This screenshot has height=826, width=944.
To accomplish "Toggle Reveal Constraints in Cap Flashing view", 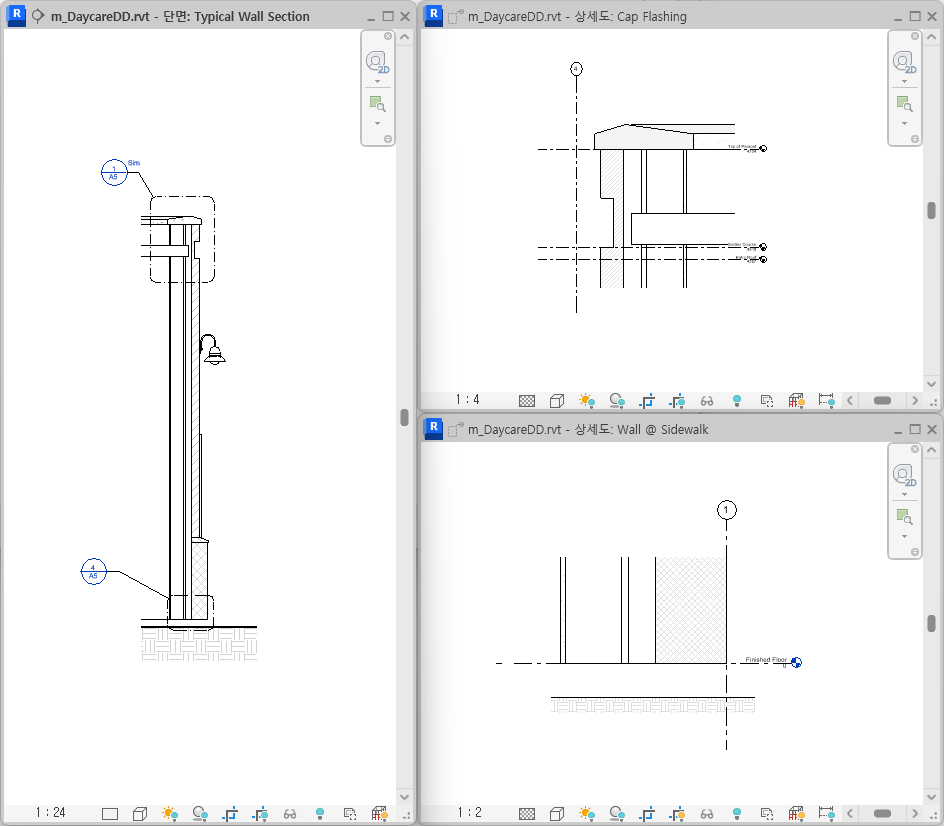I will 827,401.
